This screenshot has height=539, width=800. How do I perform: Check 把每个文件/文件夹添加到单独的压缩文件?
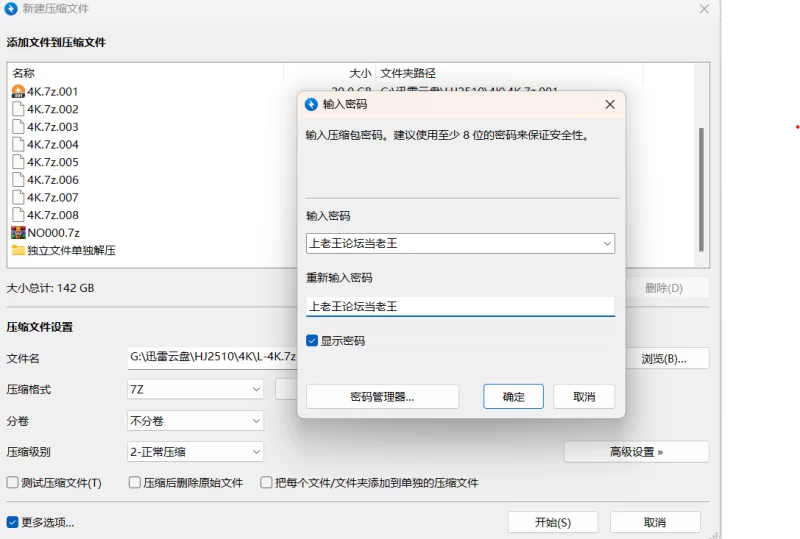[266, 482]
